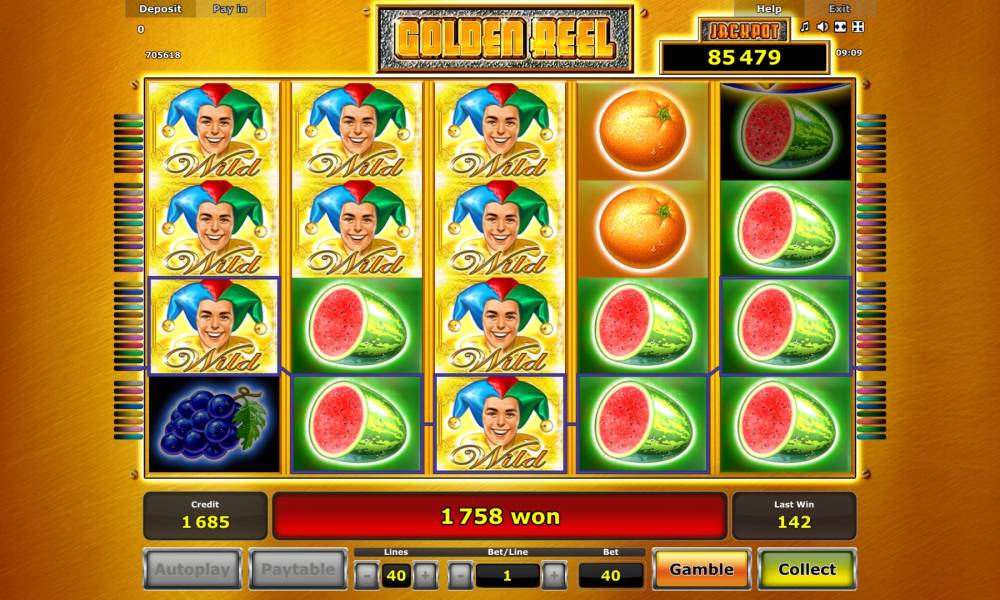Image resolution: width=1000 pixels, height=600 pixels.
Task: Open the Deposit tab
Action: tap(160, 9)
